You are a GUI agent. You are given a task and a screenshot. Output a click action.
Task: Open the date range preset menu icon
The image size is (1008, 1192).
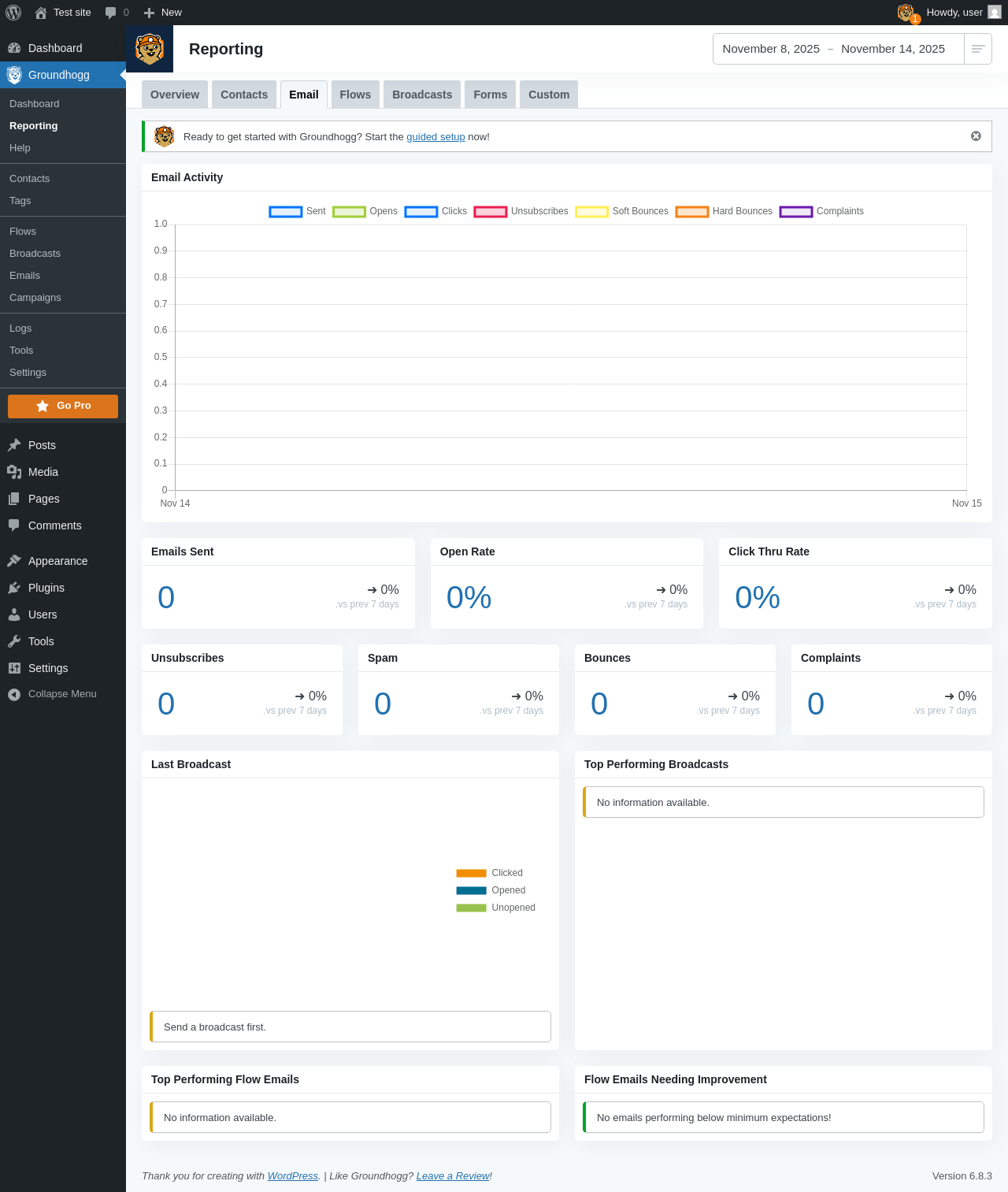click(978, 49)
